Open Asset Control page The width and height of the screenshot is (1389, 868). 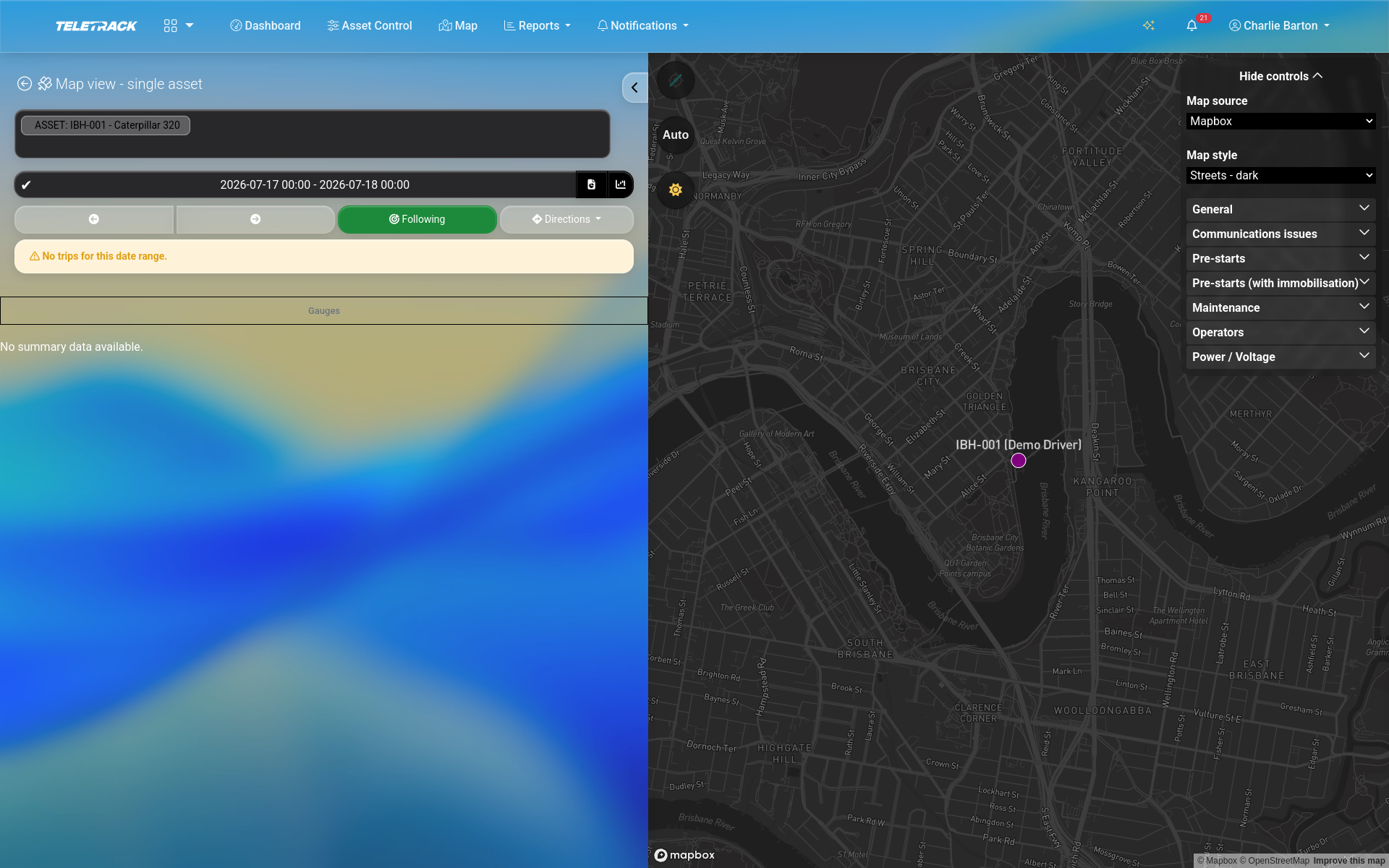[370, 26]
